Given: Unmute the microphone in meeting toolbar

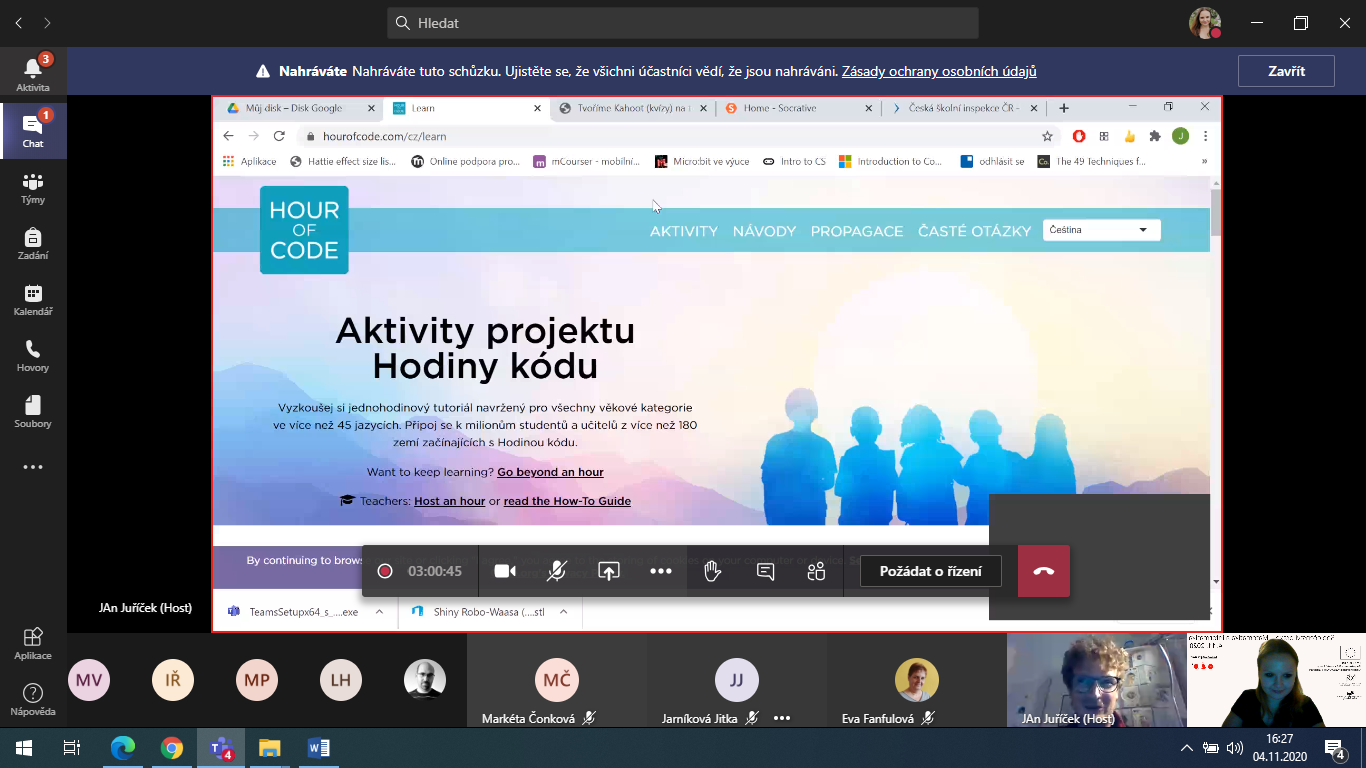Looking at the screenshot, I should (557, 571).
